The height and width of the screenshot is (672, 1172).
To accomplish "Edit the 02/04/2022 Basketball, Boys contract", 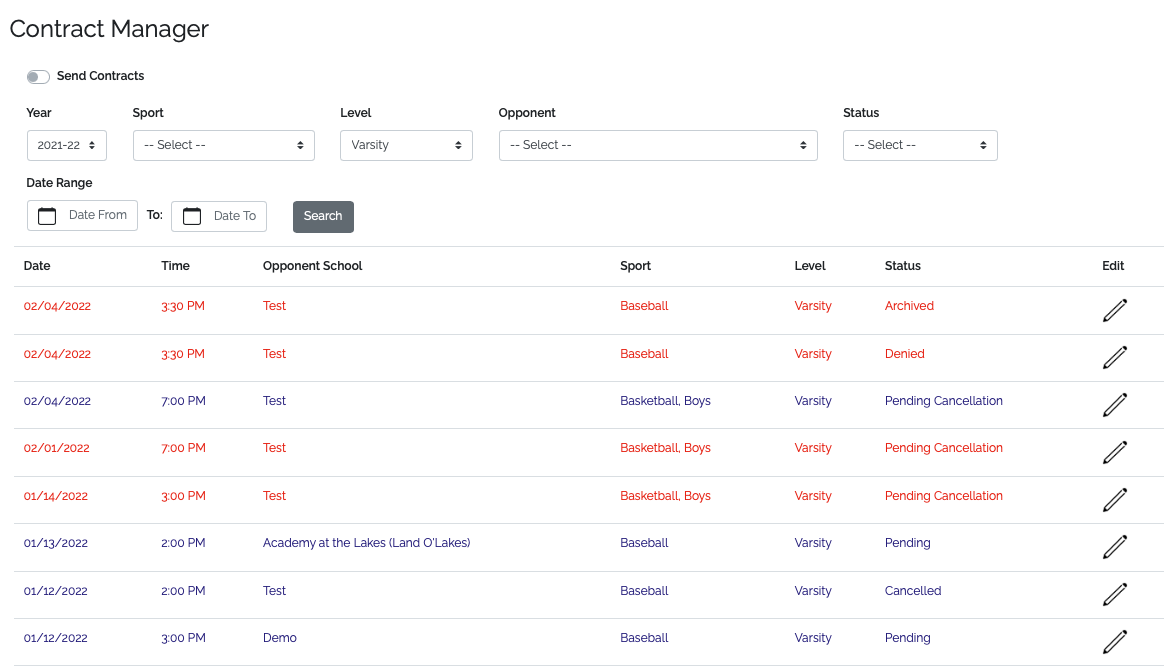I will tap(1114, 405).
